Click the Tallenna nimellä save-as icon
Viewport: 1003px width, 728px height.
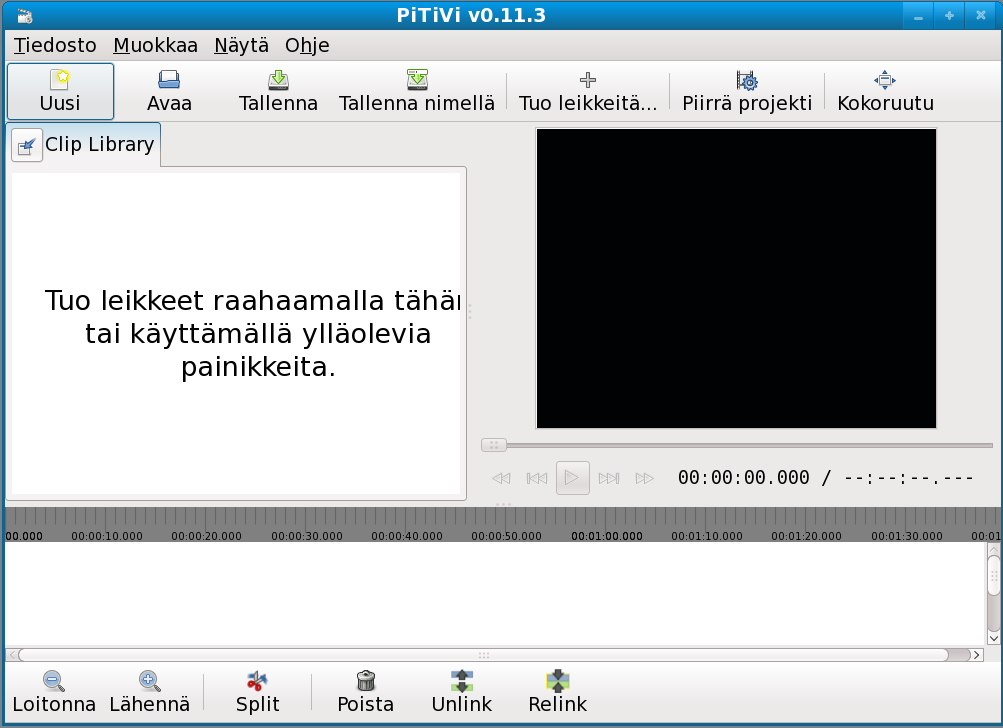(416, 81)
